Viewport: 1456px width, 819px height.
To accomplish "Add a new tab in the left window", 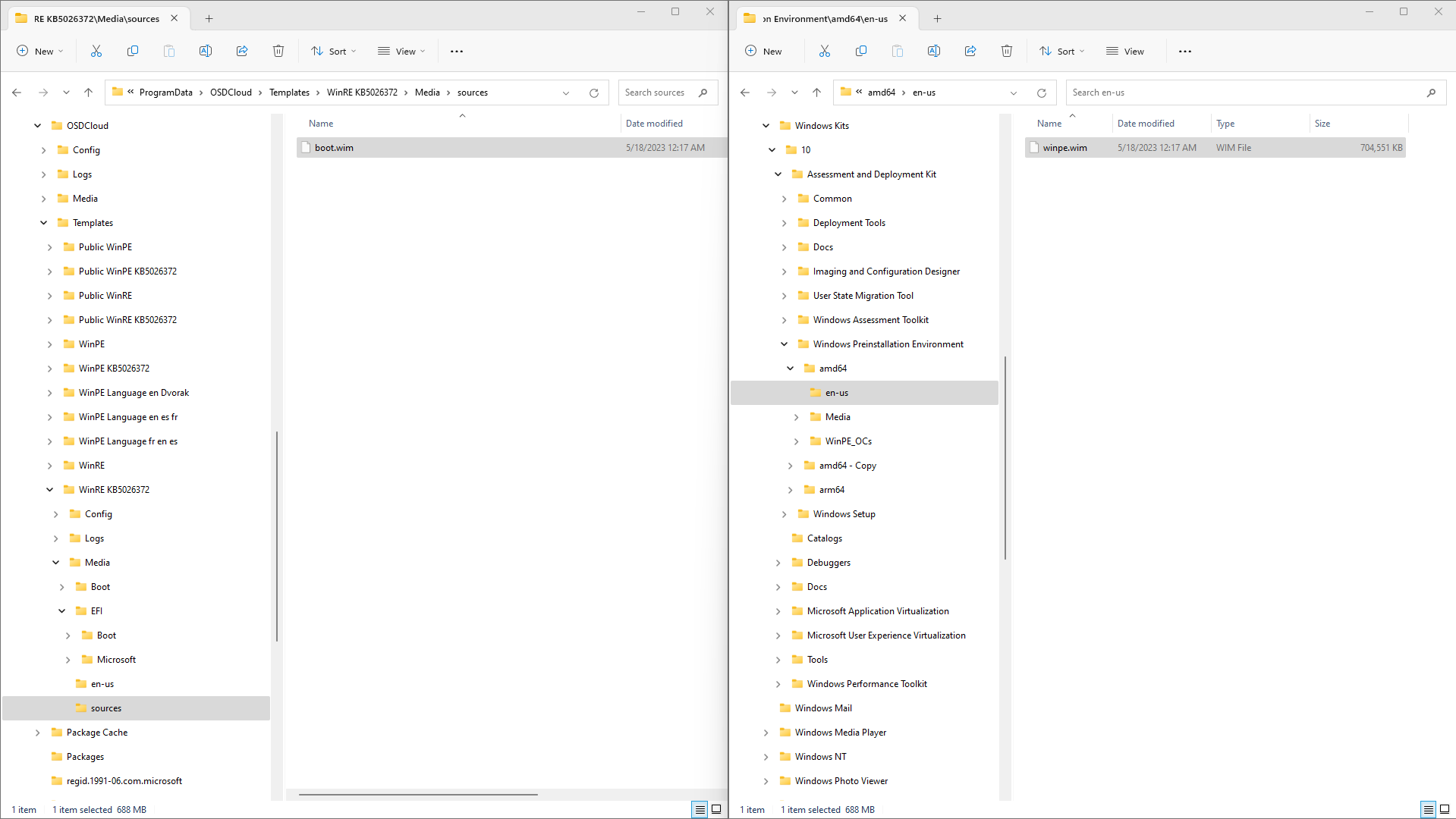I will point(209,18).
